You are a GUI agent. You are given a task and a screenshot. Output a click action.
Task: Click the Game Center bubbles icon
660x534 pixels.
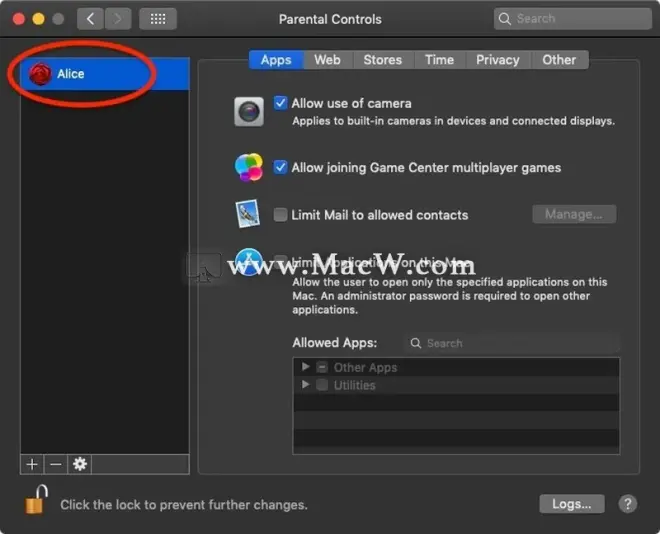(249, 167)
